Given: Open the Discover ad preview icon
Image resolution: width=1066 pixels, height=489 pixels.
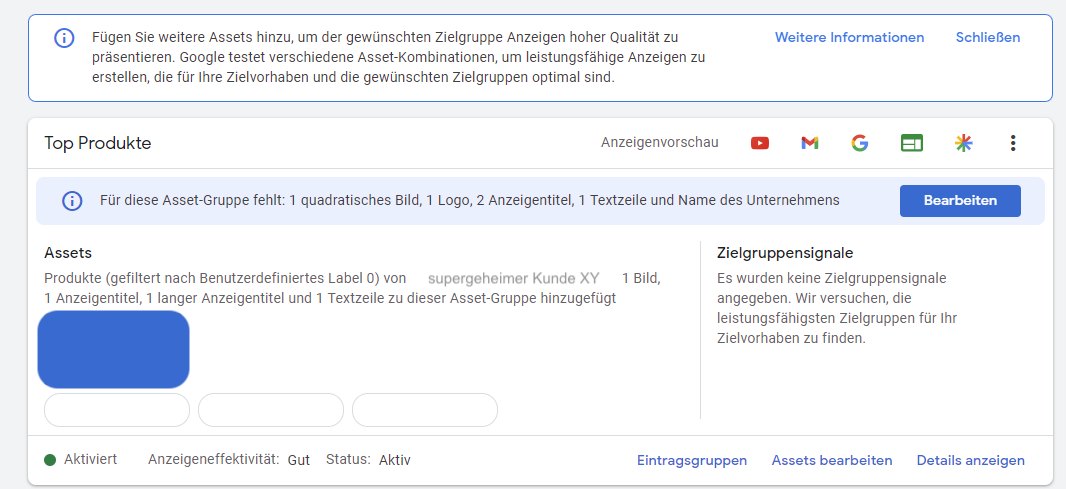Looking at the screenshot, I should pyautogui.click(x=963, y=143).
